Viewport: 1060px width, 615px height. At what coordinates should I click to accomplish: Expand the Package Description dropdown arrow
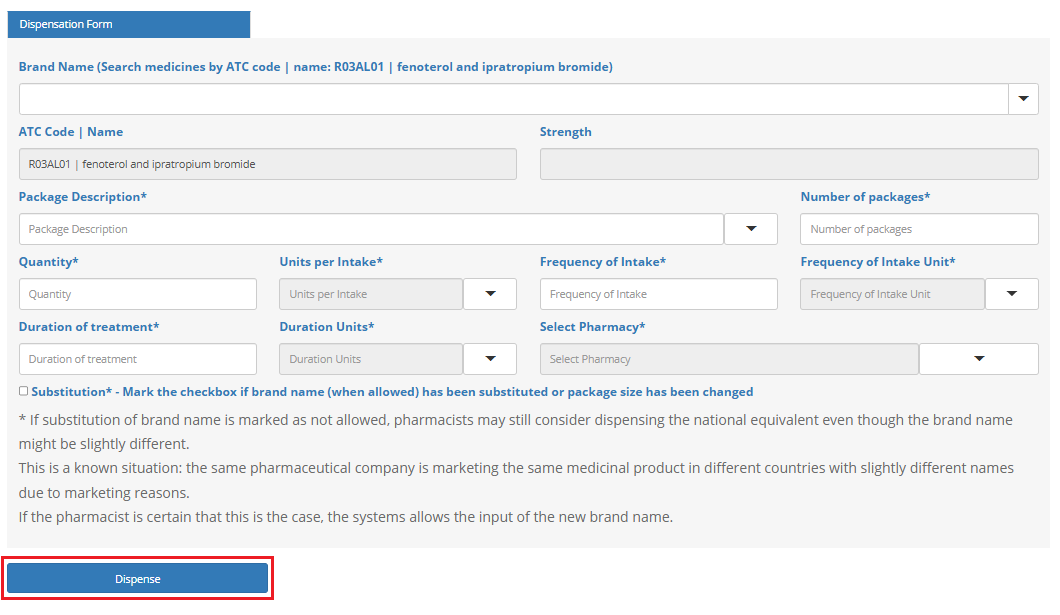(x=750, y=229)
